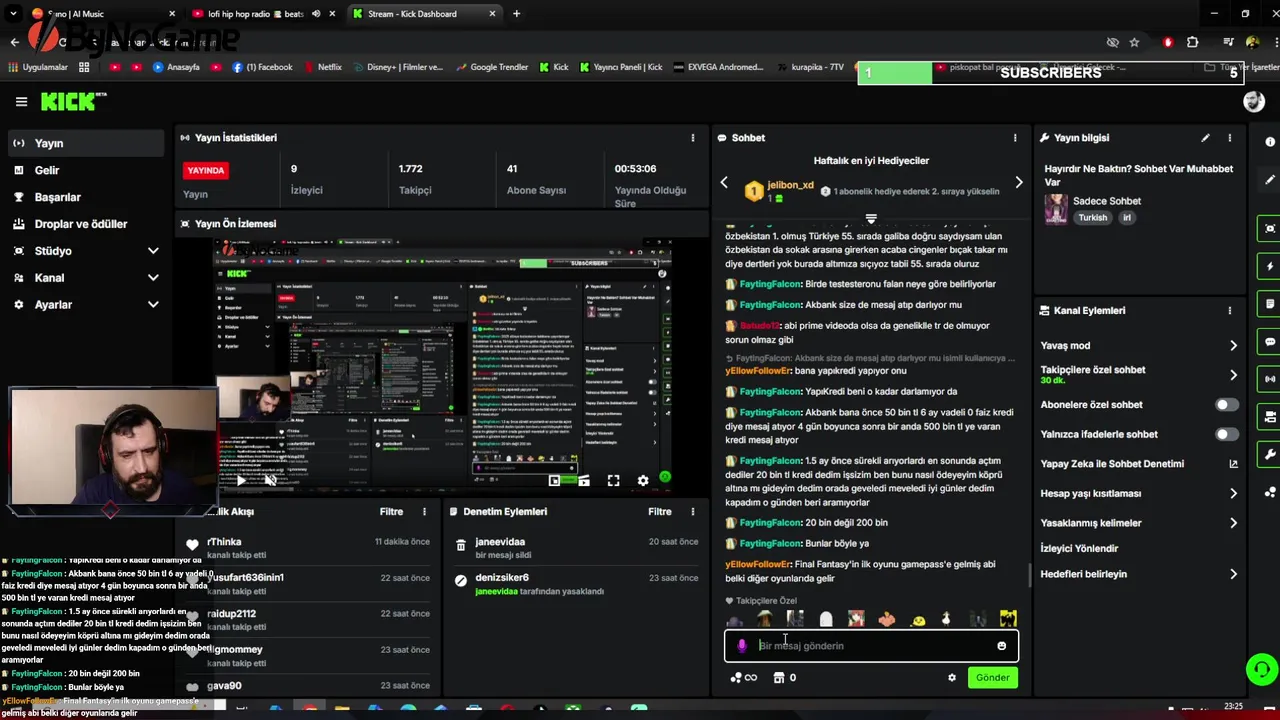Expand the Kanal sidebar section
This screenshot has height=720, width=1280.
click(x=86, y=278)
